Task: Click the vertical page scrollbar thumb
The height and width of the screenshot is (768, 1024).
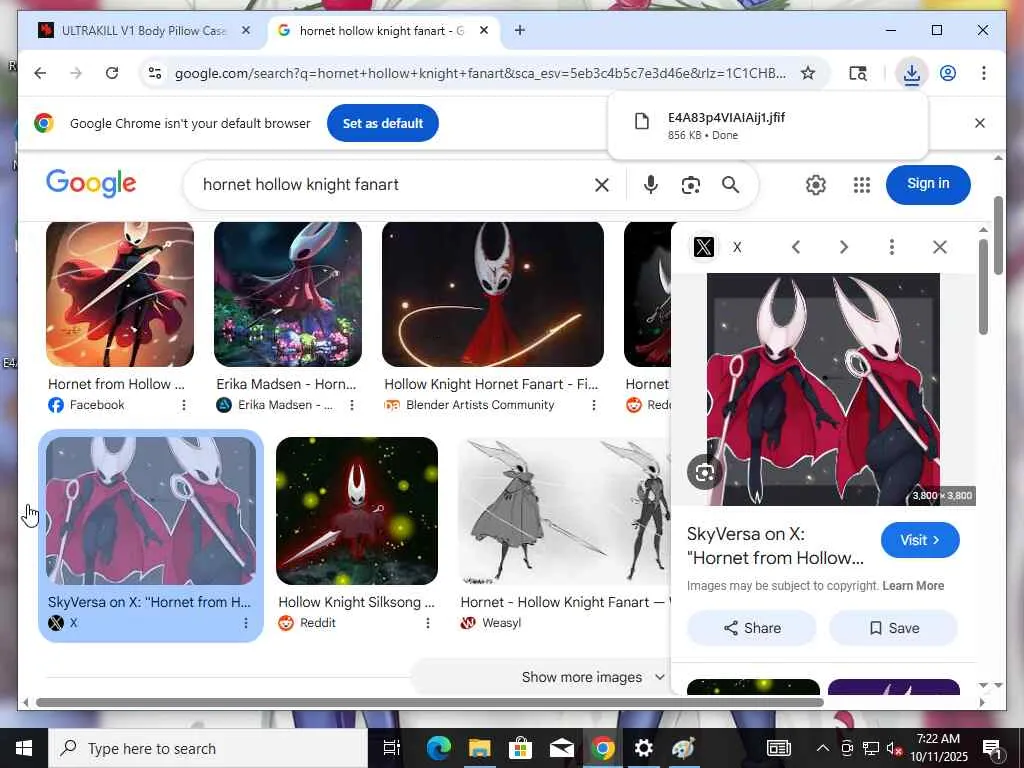Action: (997, 235)
